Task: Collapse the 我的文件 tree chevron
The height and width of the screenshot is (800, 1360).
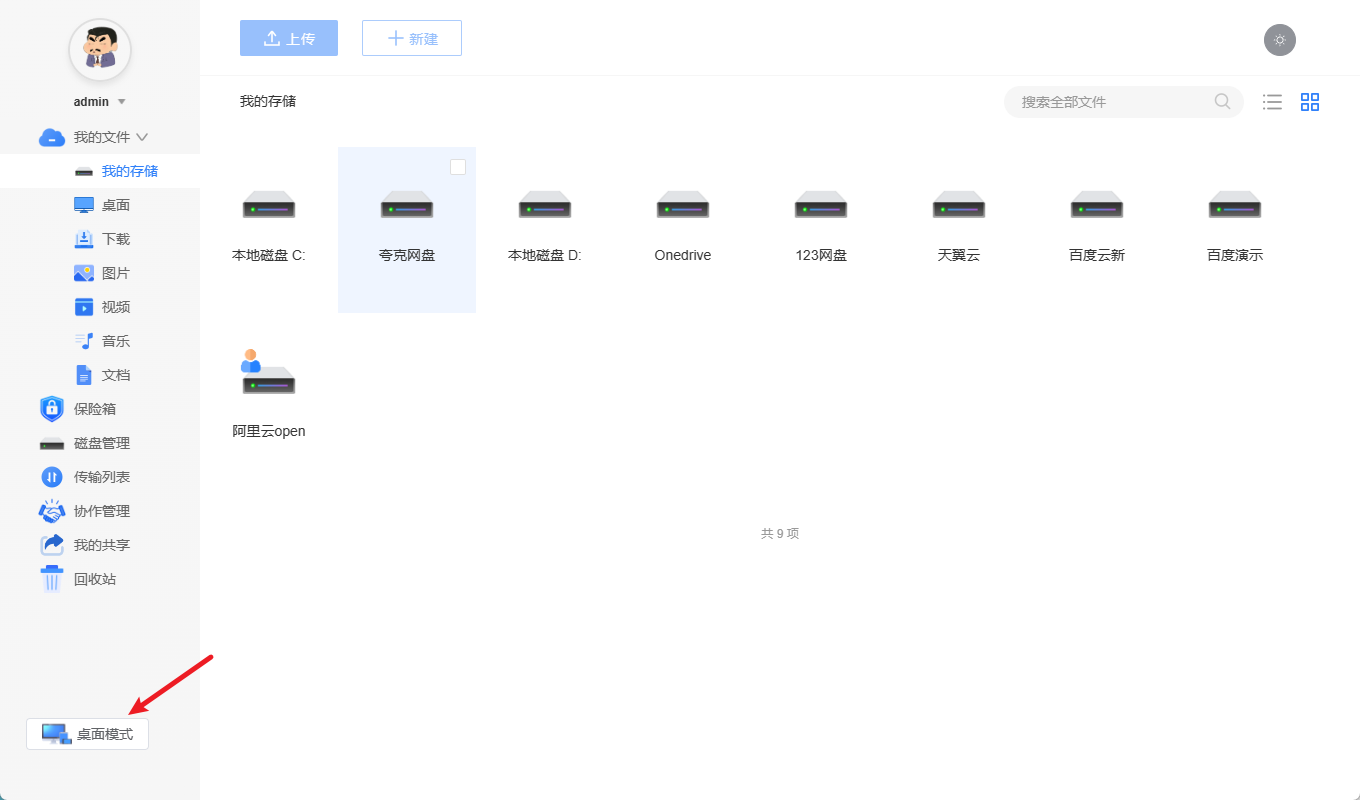Action: pos(142,137)
